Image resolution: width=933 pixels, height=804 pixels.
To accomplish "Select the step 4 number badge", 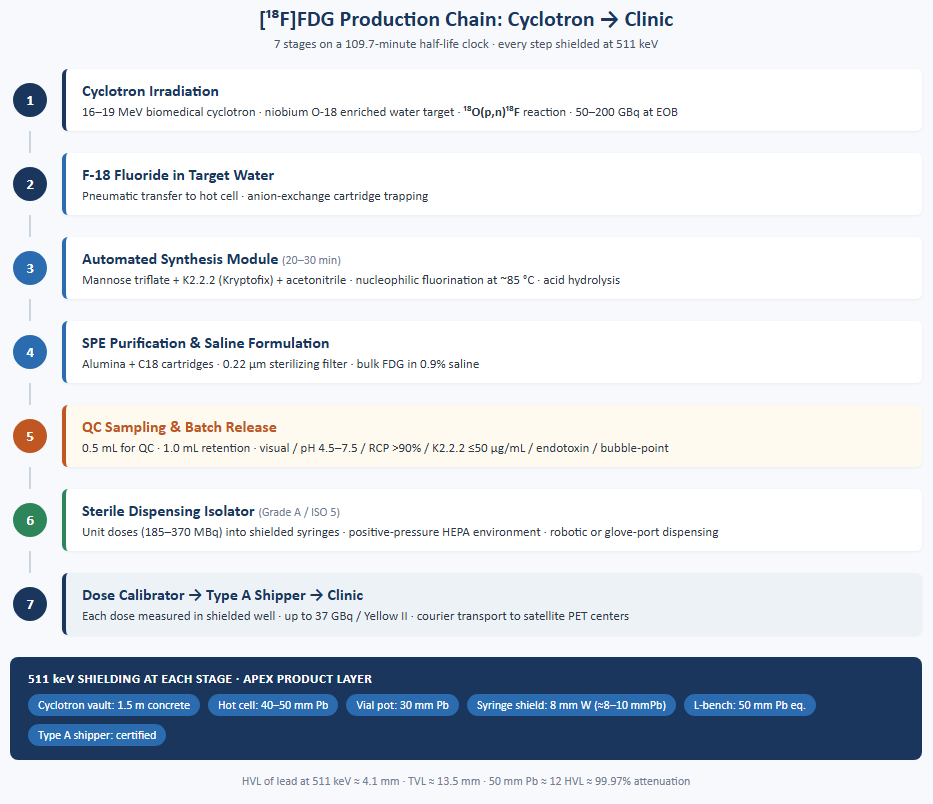I will coord(30,352).
